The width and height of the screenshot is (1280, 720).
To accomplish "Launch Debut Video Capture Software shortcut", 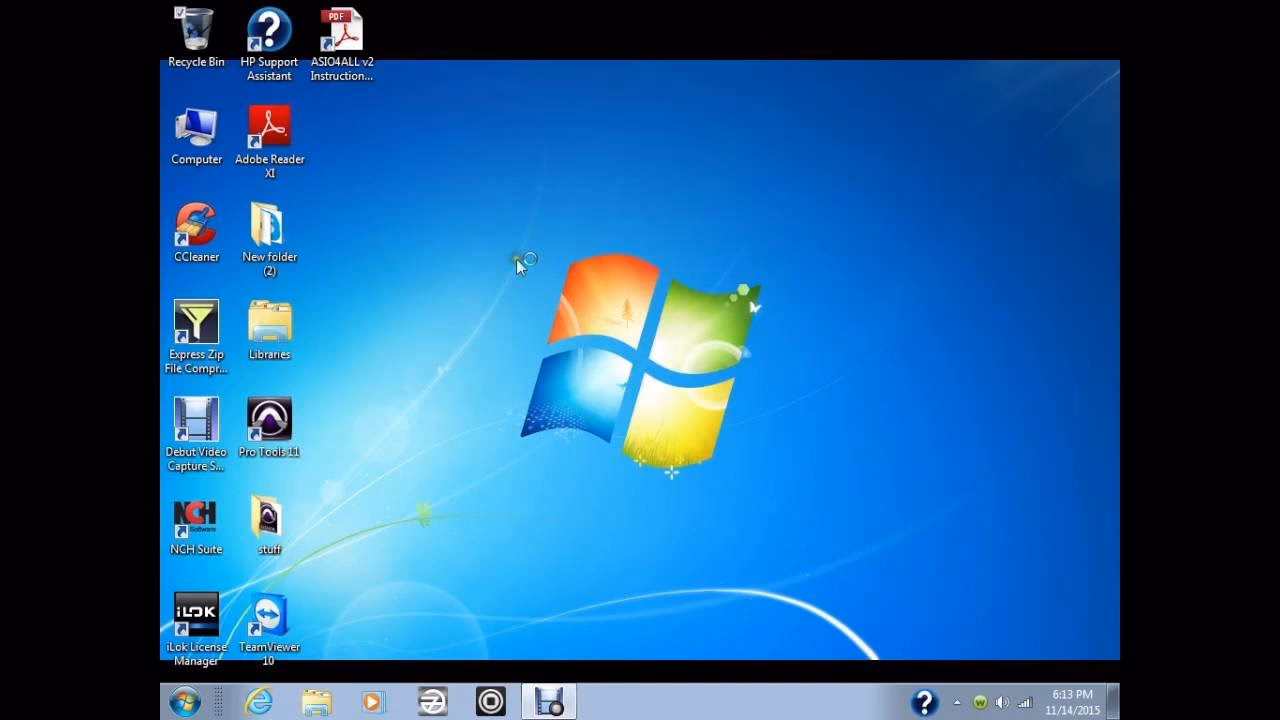I will [x=196, y=435].
